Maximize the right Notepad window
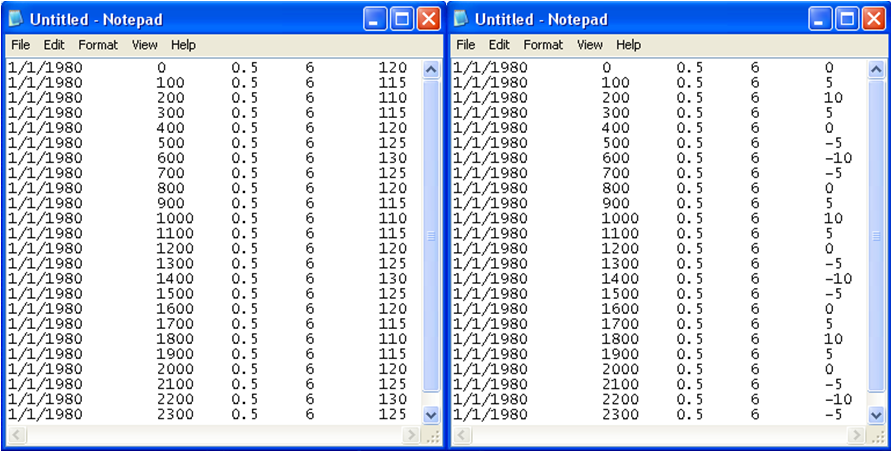 pyautogui.click(x=846, y=20)
